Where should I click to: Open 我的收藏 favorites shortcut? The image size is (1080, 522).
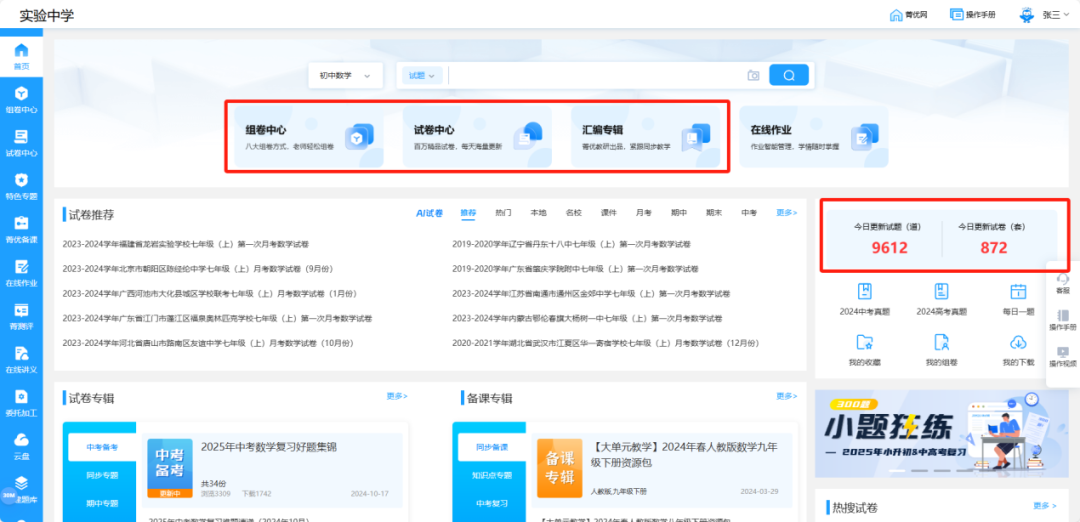click(x=864, y=351)
